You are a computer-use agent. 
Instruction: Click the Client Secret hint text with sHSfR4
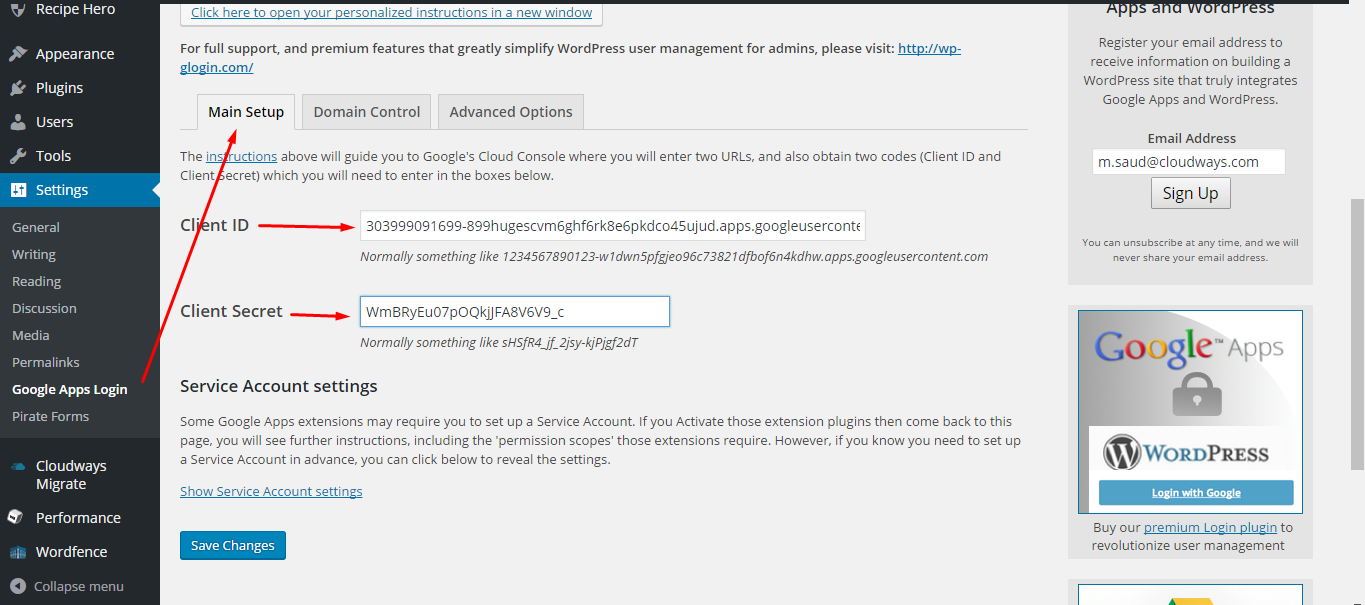[x=499, y=343]
